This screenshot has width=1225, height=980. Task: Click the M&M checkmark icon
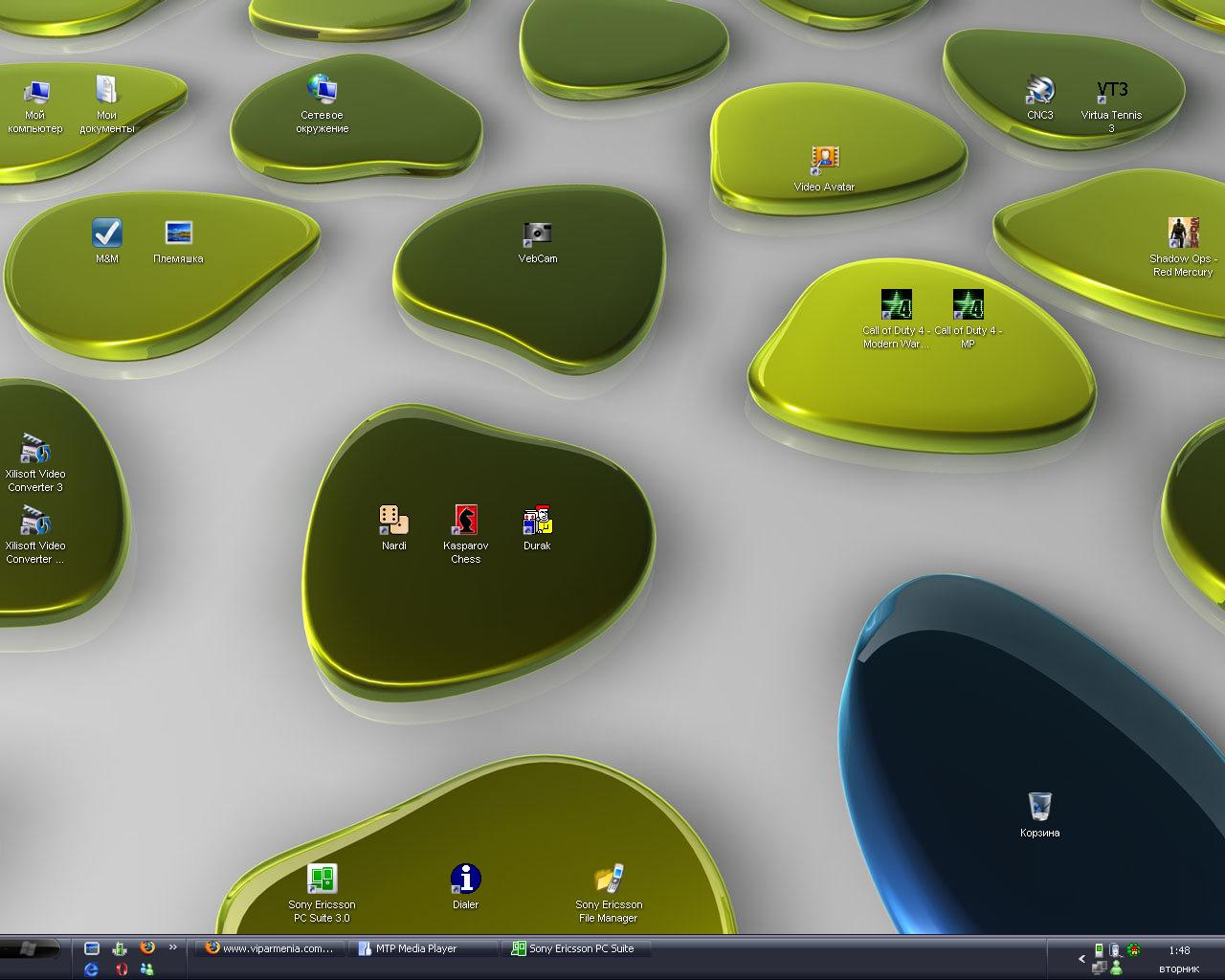106,234
